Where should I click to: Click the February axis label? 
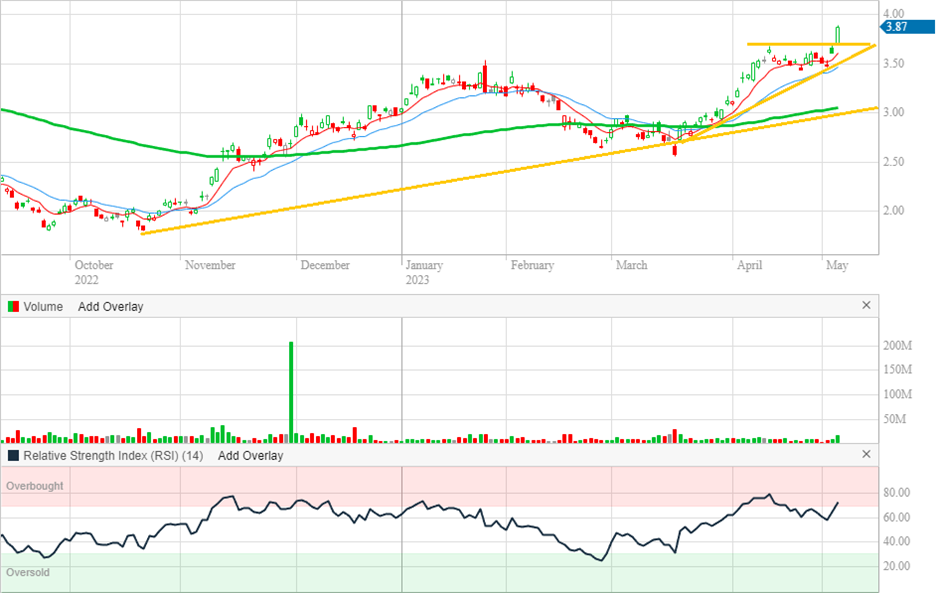(x=532, y=265)
